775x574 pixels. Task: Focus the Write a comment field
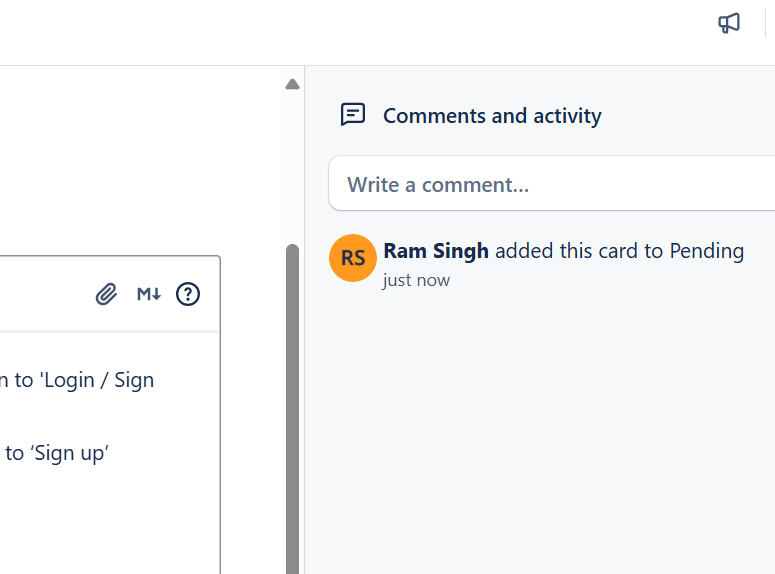pyautogui.click(x=550, y=184)
